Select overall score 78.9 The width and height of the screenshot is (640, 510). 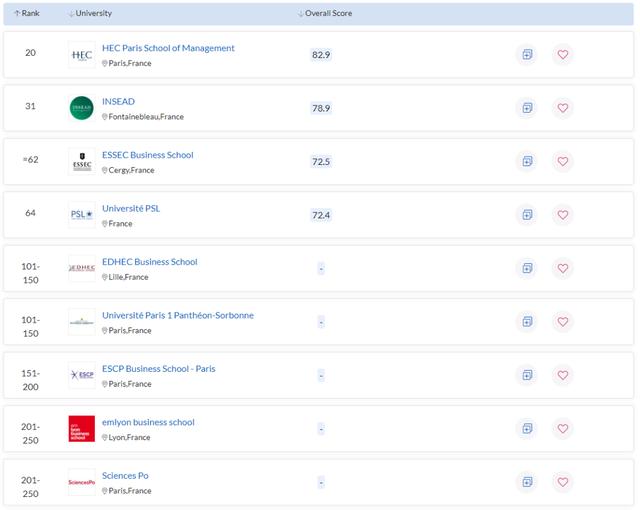(321, 108)
